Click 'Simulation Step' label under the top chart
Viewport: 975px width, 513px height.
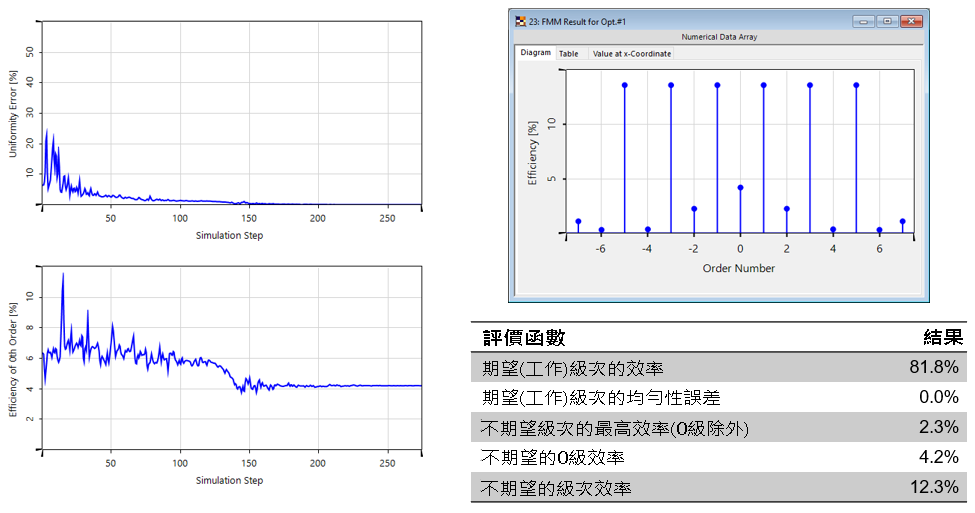pos(229,236)
